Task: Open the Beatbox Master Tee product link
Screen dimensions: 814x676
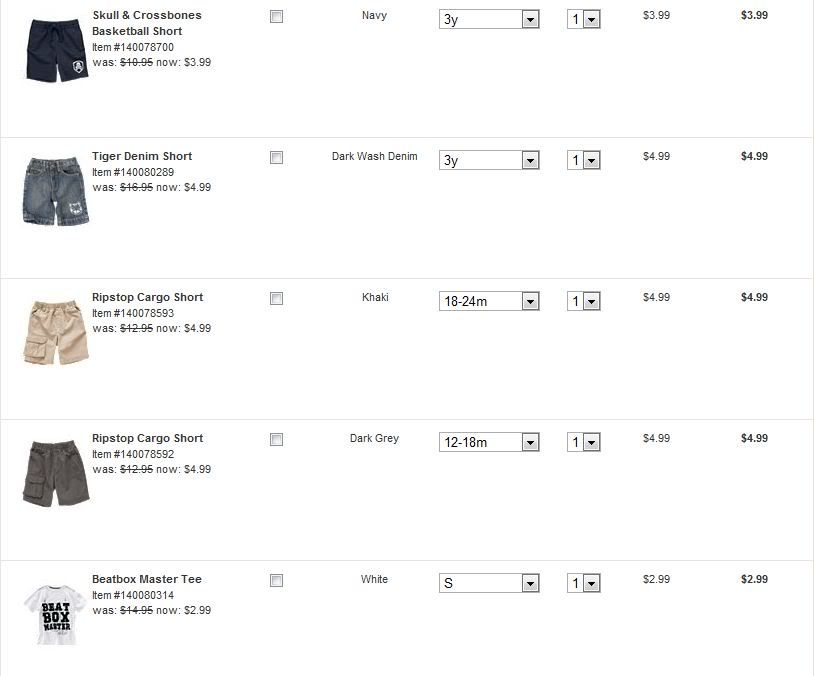Action: (x=147, y=579)
